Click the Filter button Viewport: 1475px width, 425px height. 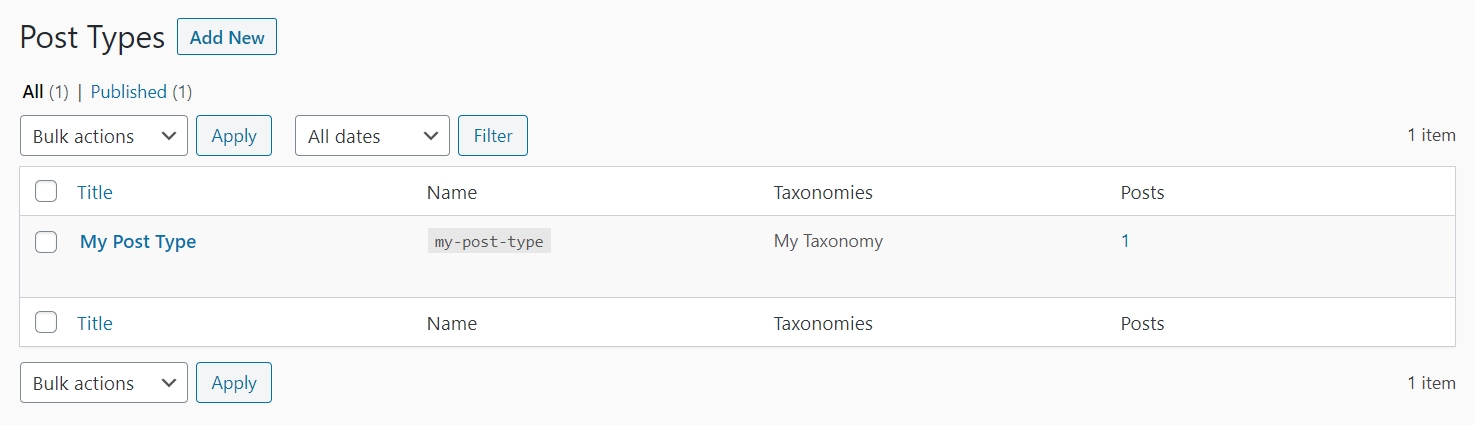click(x=493, y=136)
